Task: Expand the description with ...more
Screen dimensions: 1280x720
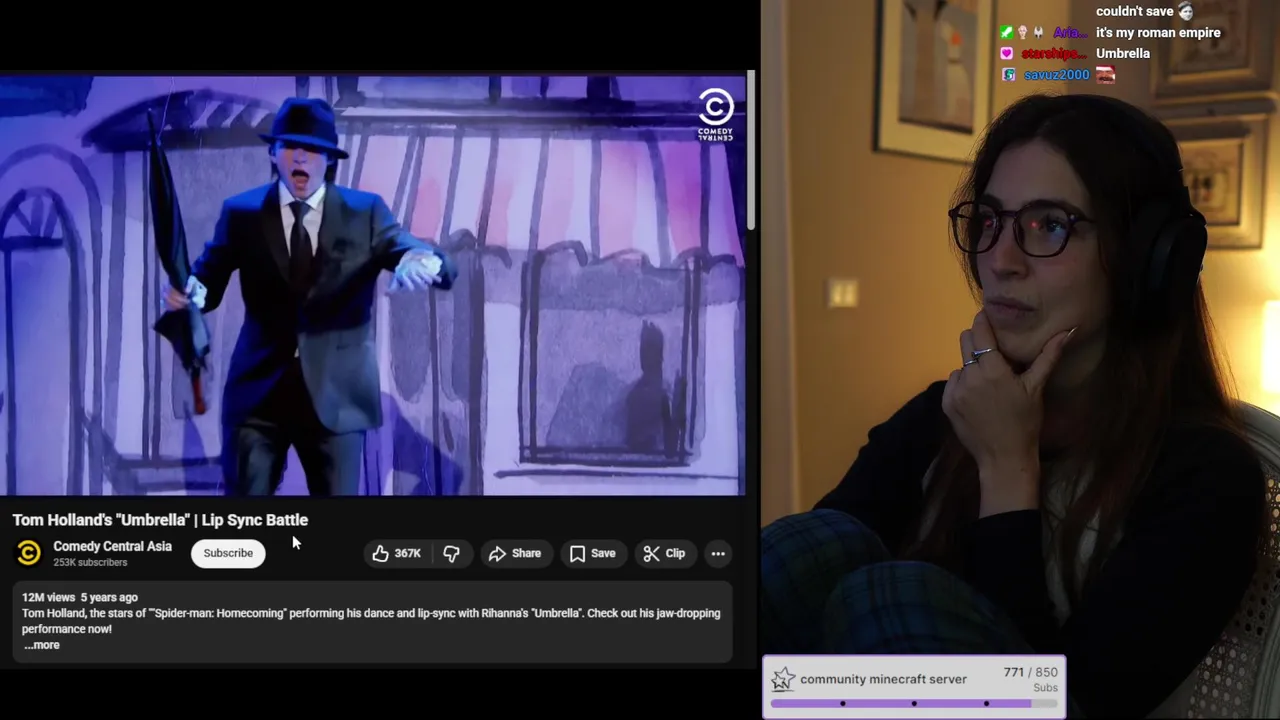Action: point(42,645)
